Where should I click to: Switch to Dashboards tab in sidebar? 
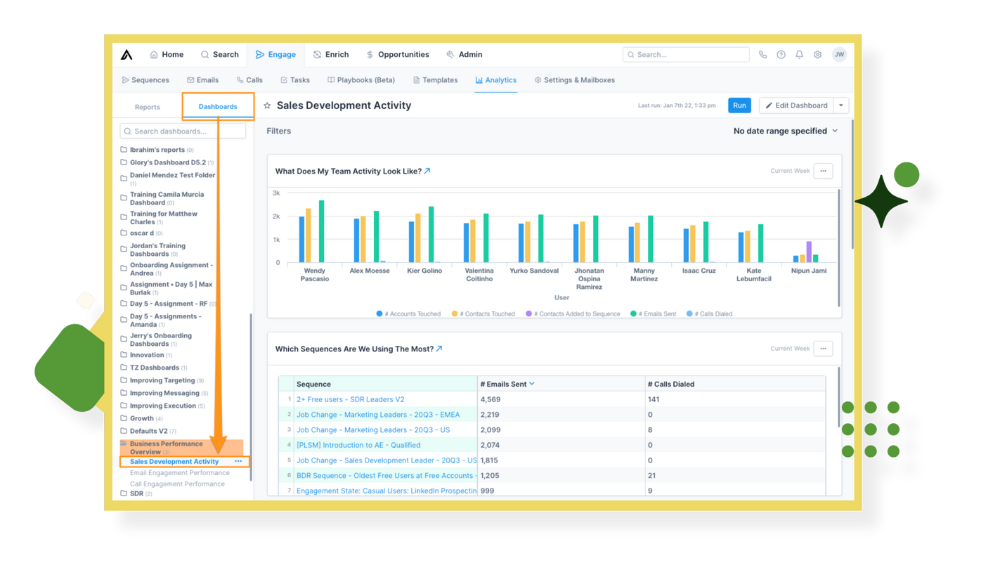tap(217, 106)
